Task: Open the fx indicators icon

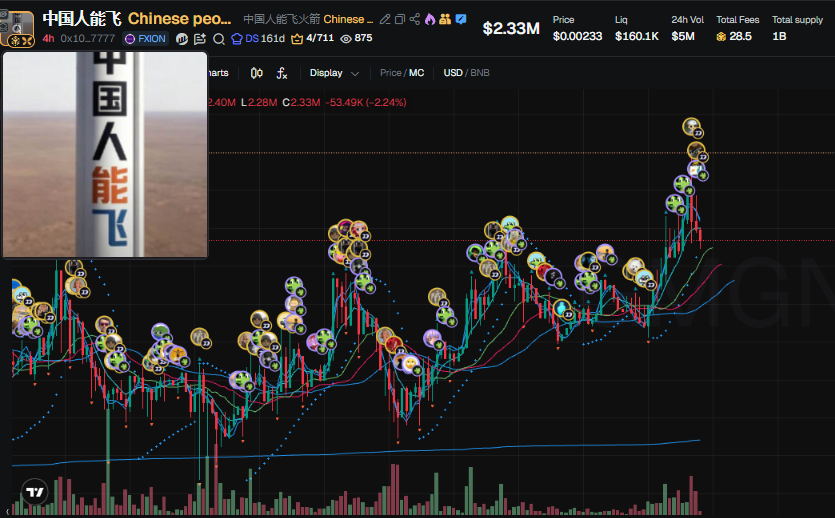Action: tap(282, 73)
